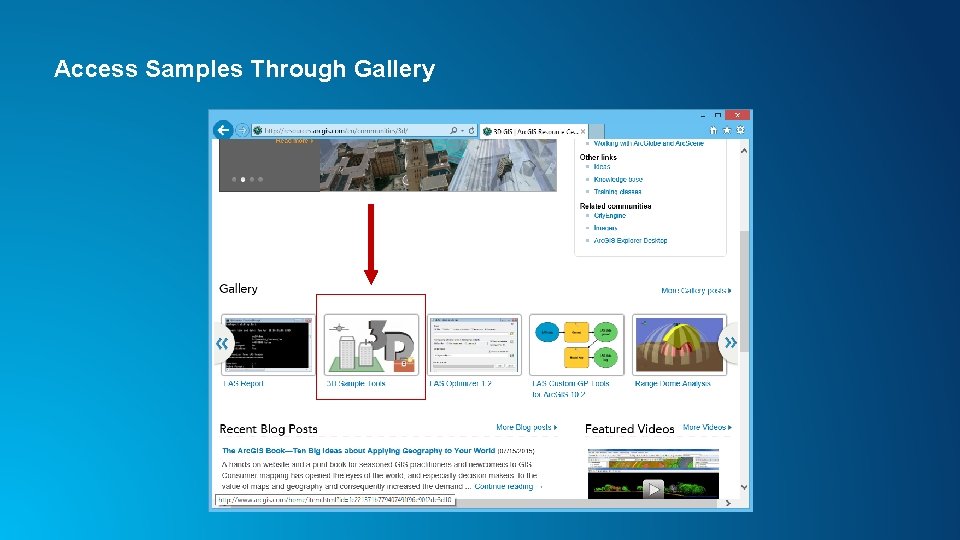Click the Continue reading link
The width and height of the screenshot is (960, 540).
click(504, 487)
